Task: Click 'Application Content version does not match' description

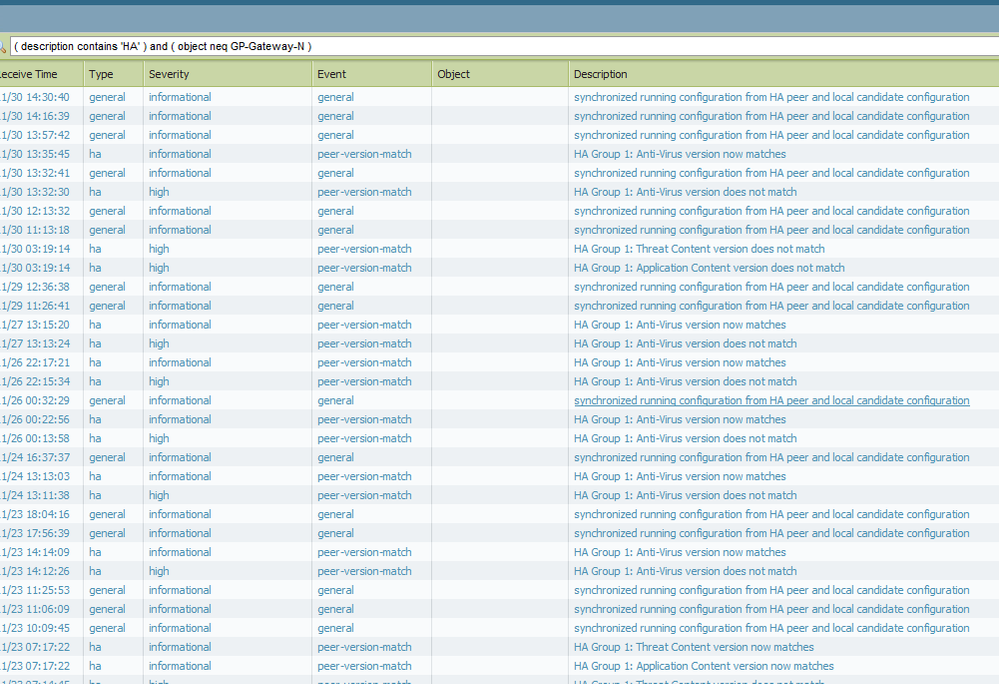Action: [x=709, y=268]
